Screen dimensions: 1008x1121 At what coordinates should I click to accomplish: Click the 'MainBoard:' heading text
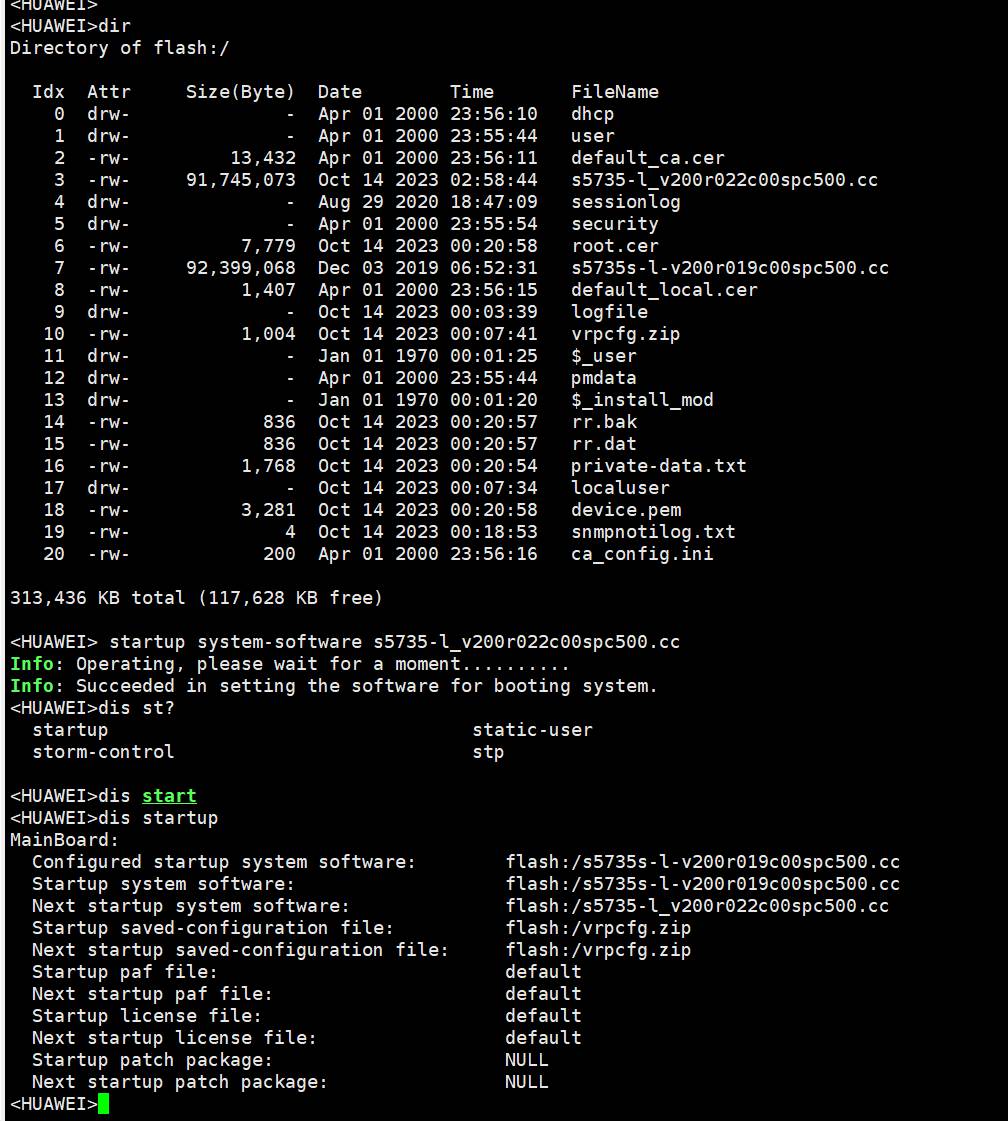[64, 839]
